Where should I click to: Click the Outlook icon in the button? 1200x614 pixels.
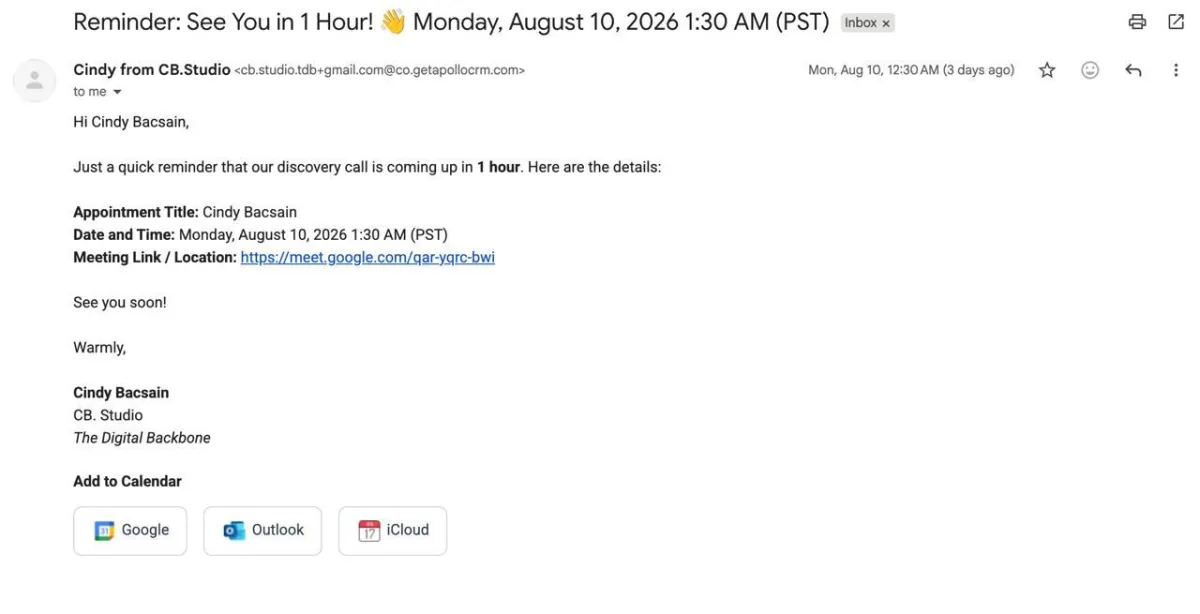click(234, 531)
